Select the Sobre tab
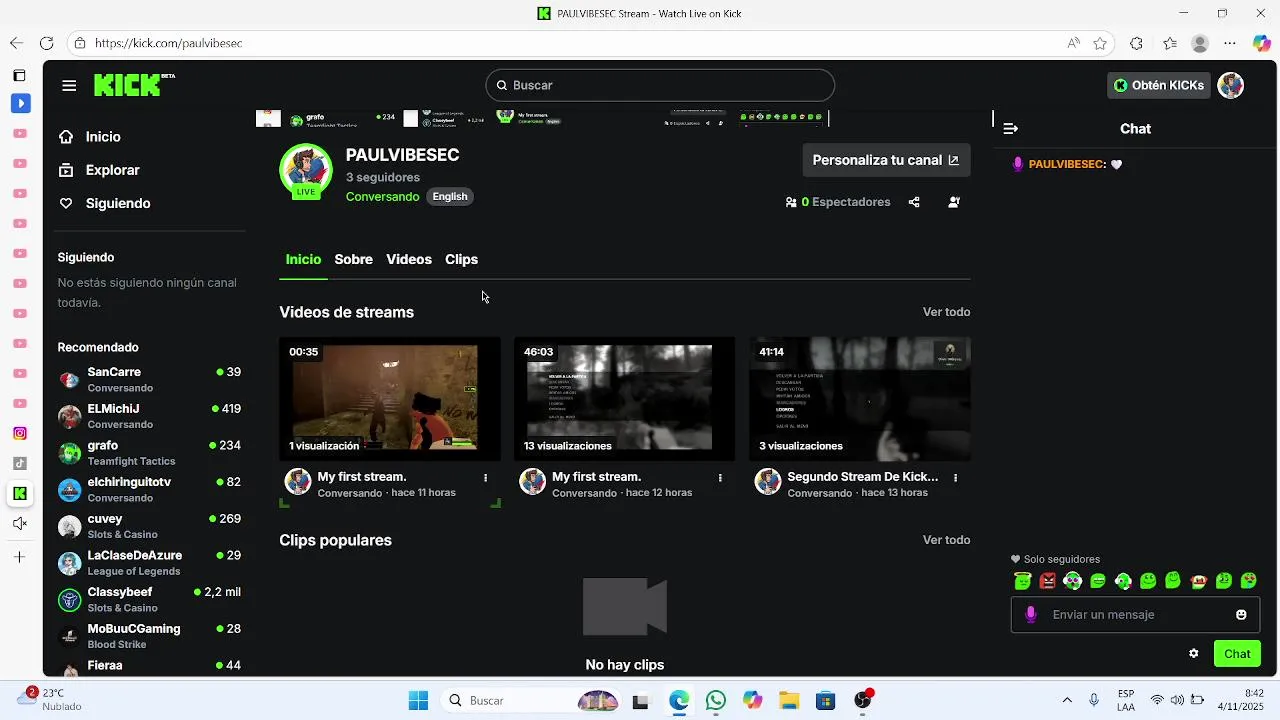The image size is (1280, 720). click(353, 259)
